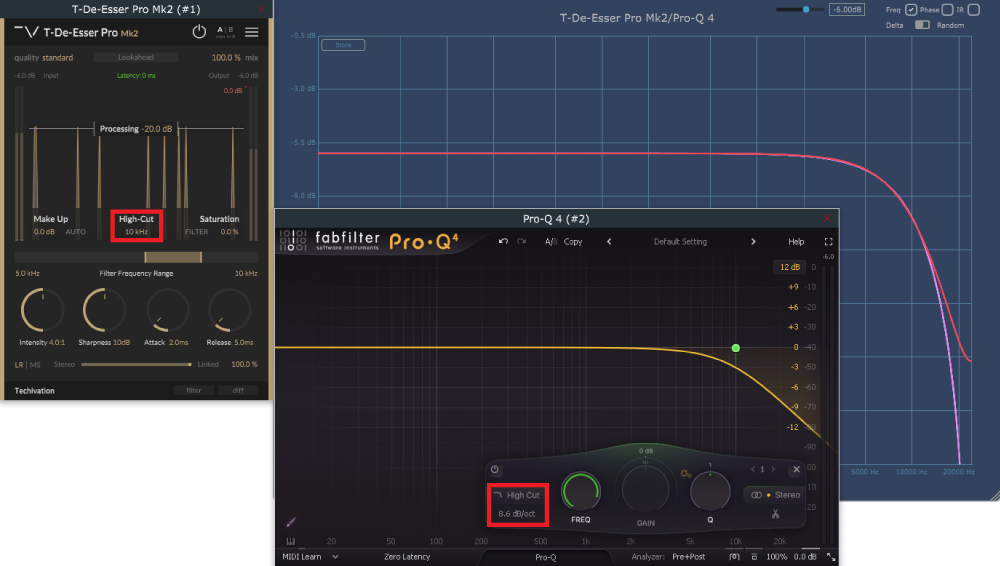Open 12 dB display range selector
The width and height of the screenshot is (1000, 566).
790,267
